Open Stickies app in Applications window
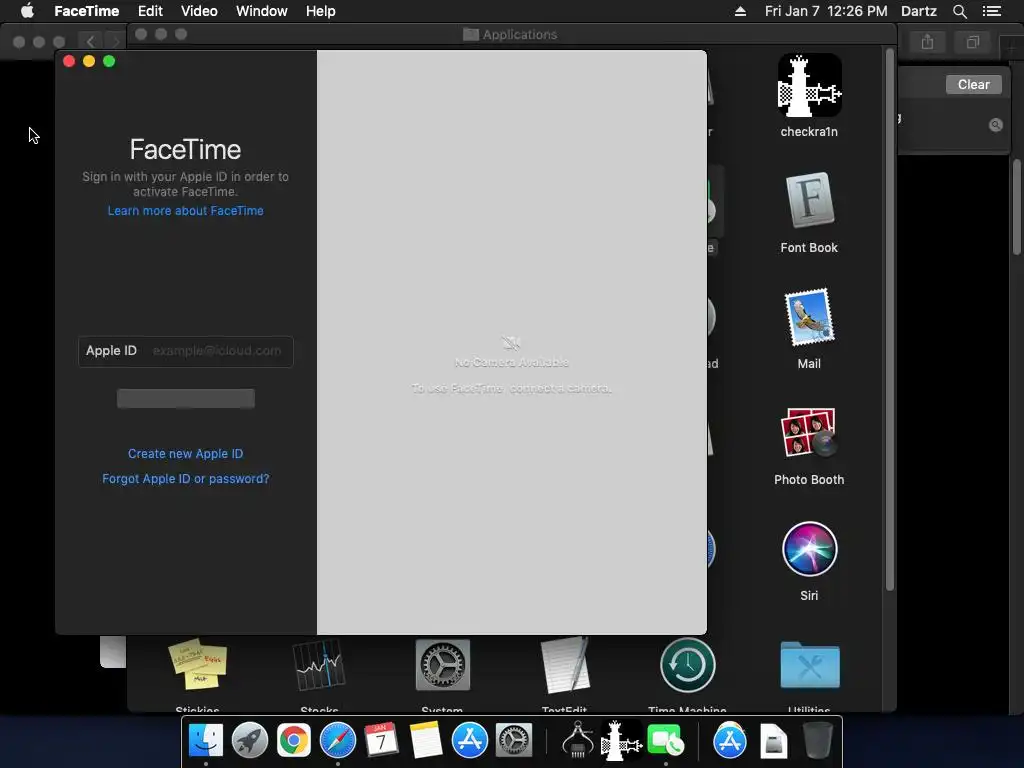The width and height of the screenshot is (1024, 768). click(x=197, y=665)
